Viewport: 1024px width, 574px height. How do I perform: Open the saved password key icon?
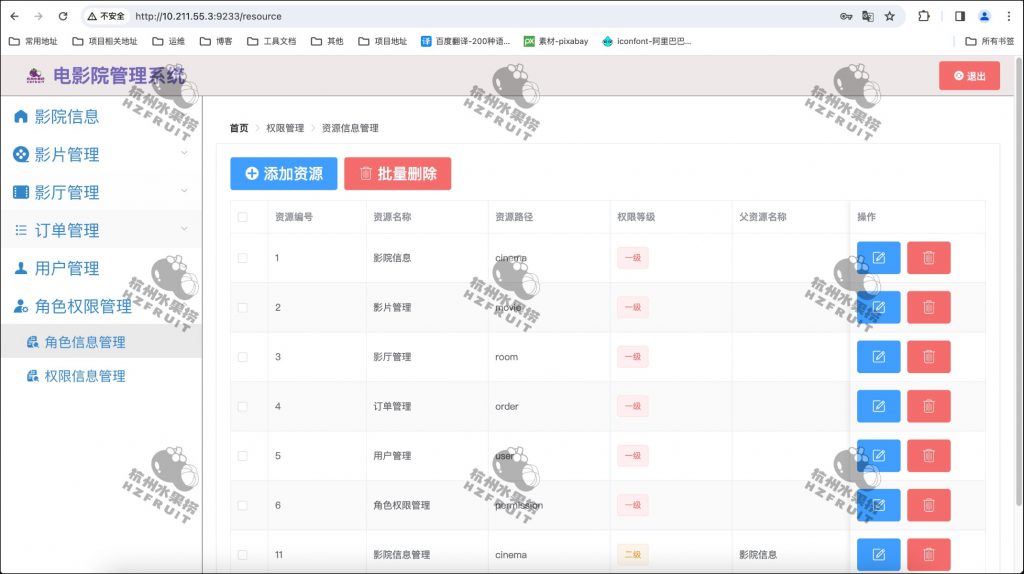pyautogui.click(x=846, y=16)
